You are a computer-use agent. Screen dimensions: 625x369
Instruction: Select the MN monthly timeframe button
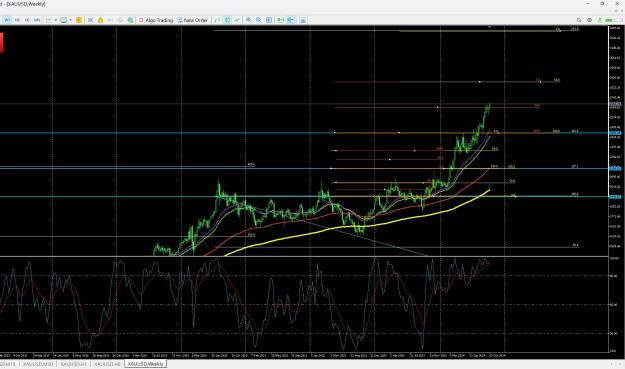tap(37, 20)
